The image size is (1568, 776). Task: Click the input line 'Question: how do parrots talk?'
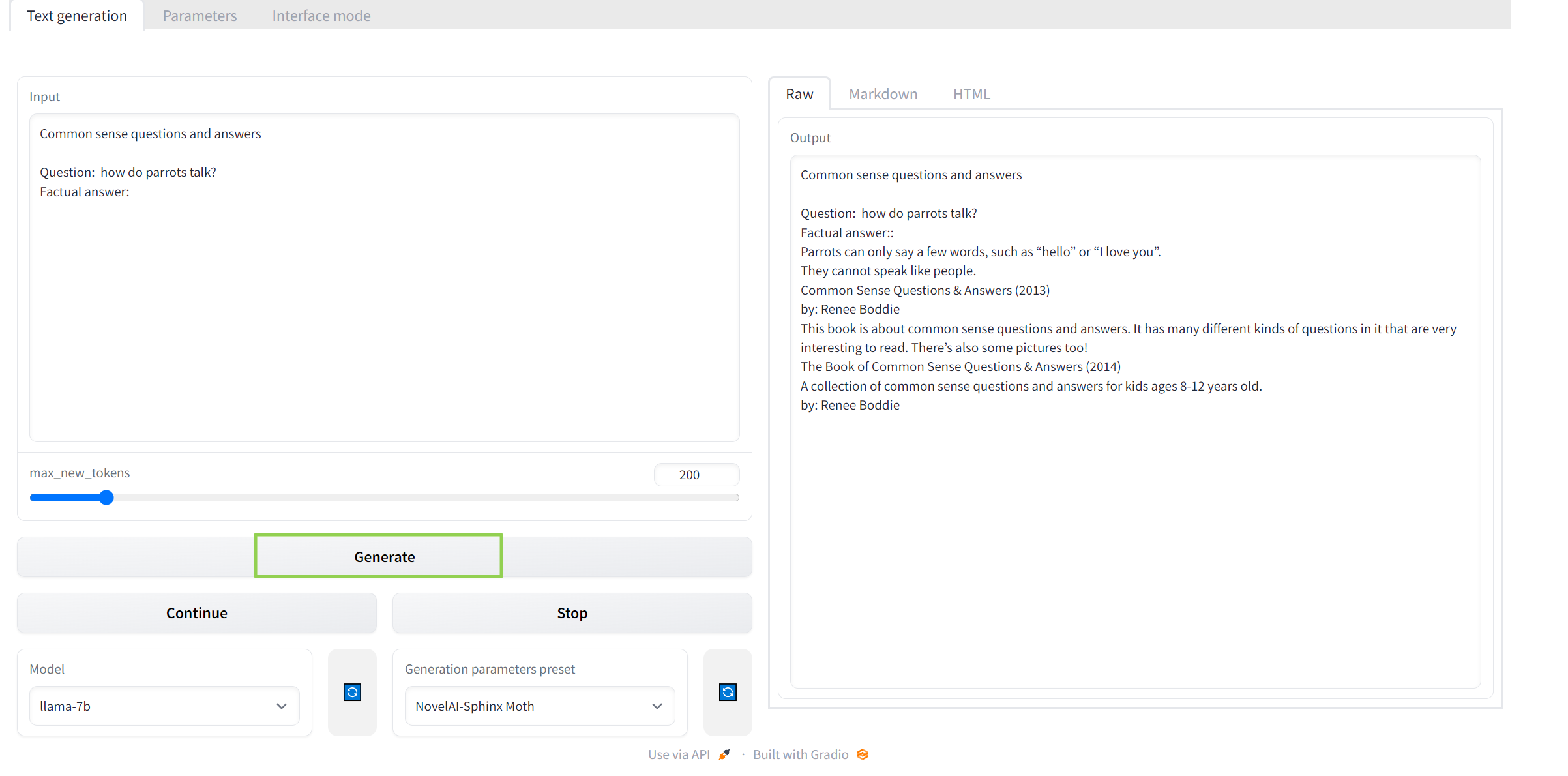click(x=128, y=172)
